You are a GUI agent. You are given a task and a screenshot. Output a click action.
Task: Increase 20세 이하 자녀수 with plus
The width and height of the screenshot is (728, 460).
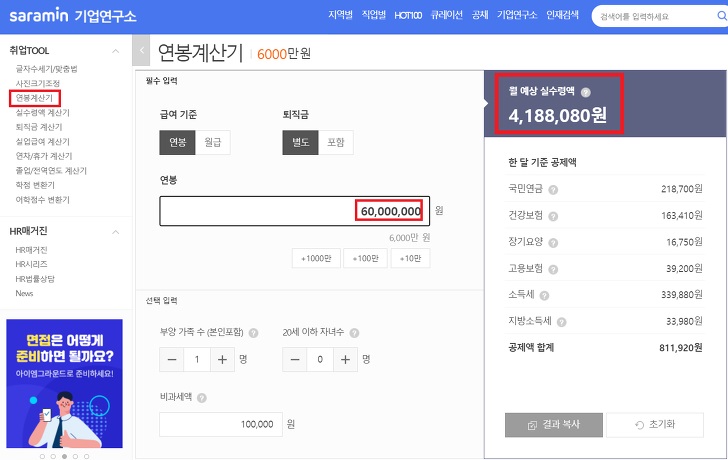tap(345, 360)
